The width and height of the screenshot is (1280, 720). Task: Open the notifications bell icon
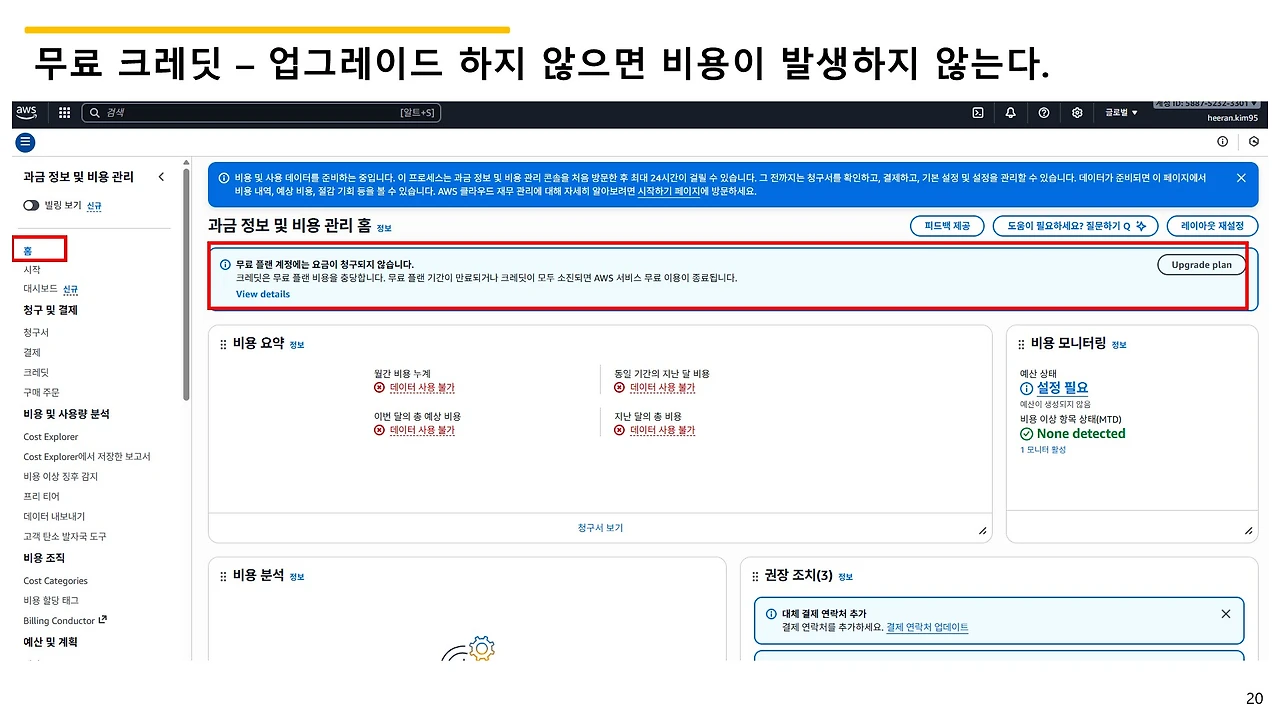click(1010, 112)
